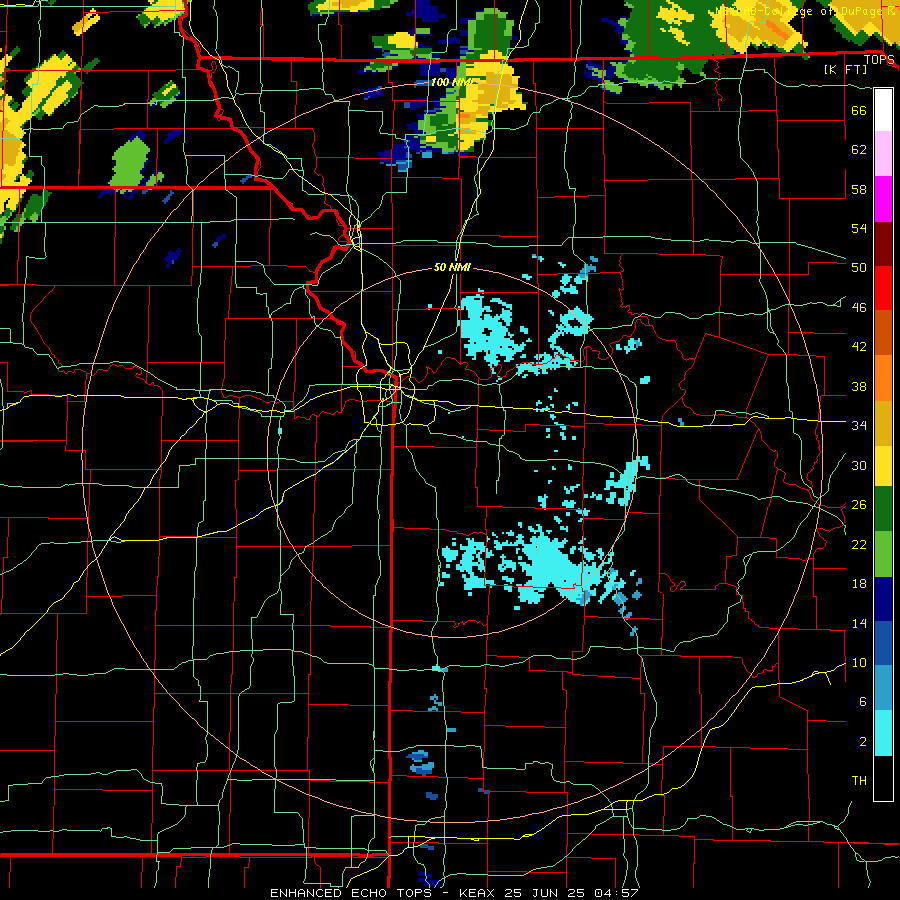Click the "66" legend value
Viewport: 900px width, 900px height.
click(859, 111)
